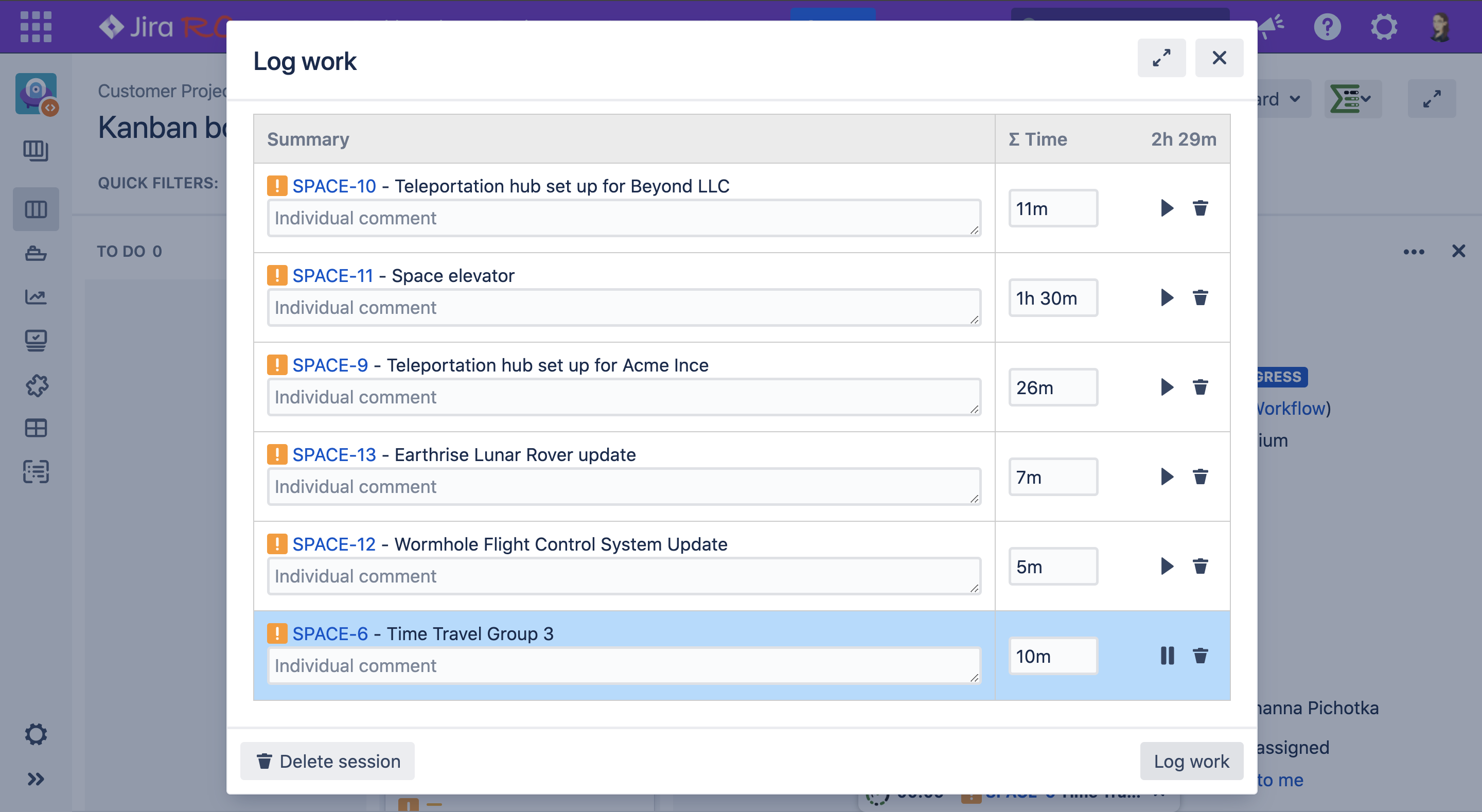1482x812 pixels.
Task: Delete the SPACE-13 worklog with trash icon
Action: click(1201, 476)
